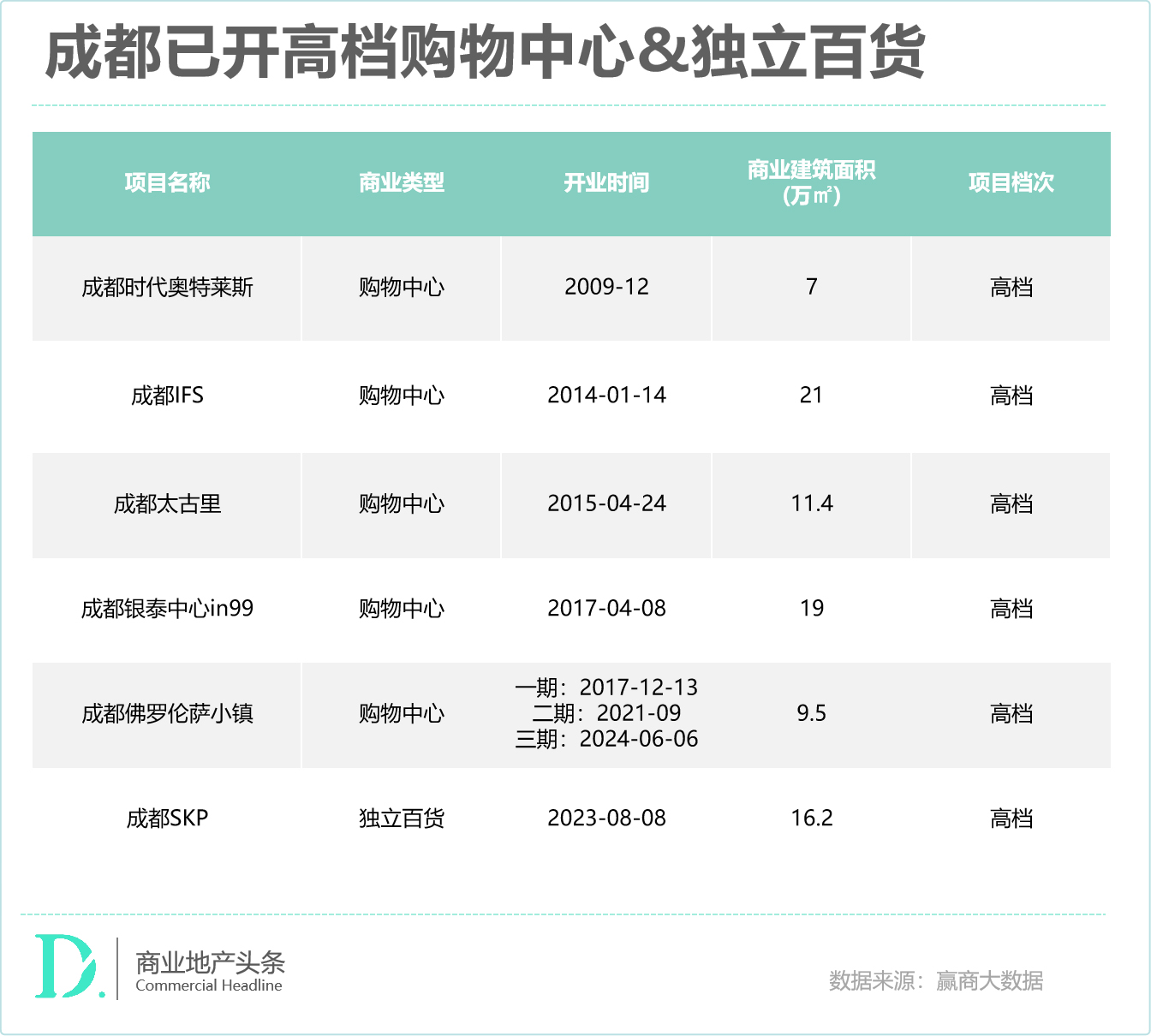Click the 项目名称 column header
The width and height of the screenshot is (1151, 1036).
pos(167,182)
